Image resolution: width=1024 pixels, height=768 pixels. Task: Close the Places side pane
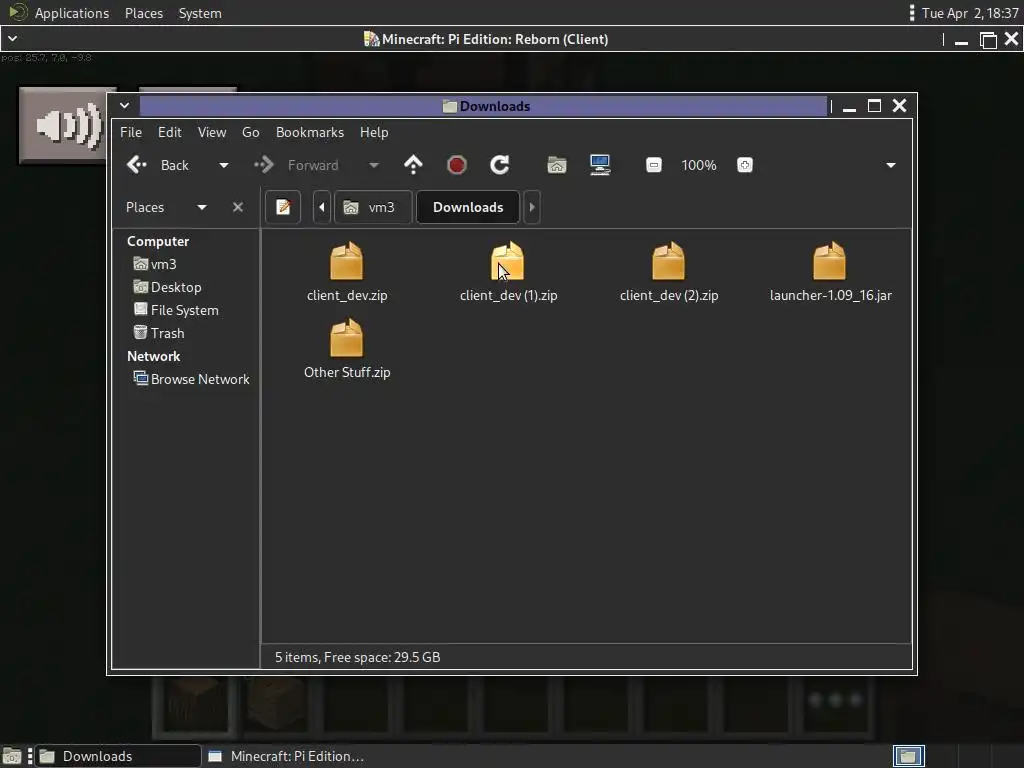pos(238,207)
